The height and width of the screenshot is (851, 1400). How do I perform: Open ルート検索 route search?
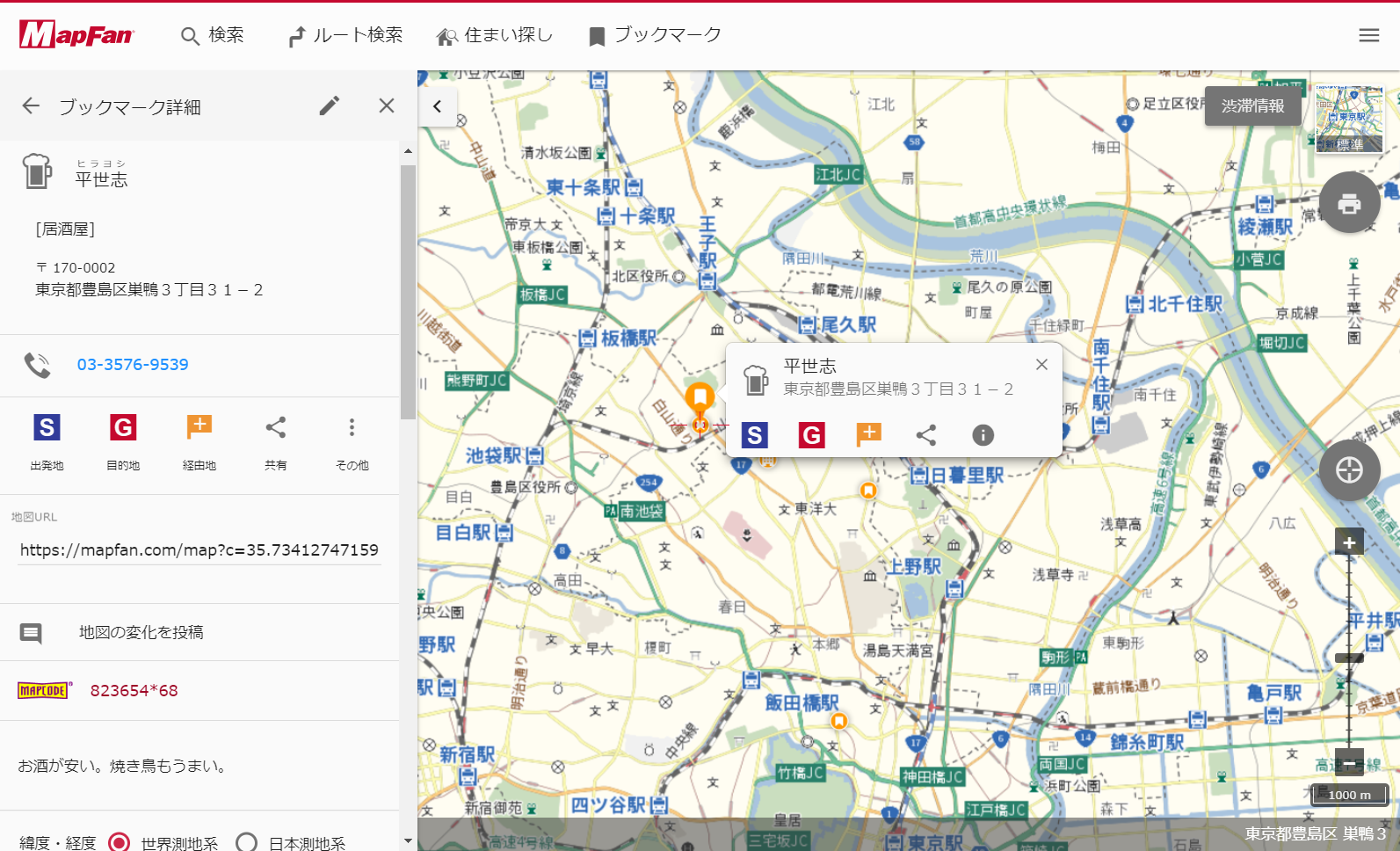[345, 35]
